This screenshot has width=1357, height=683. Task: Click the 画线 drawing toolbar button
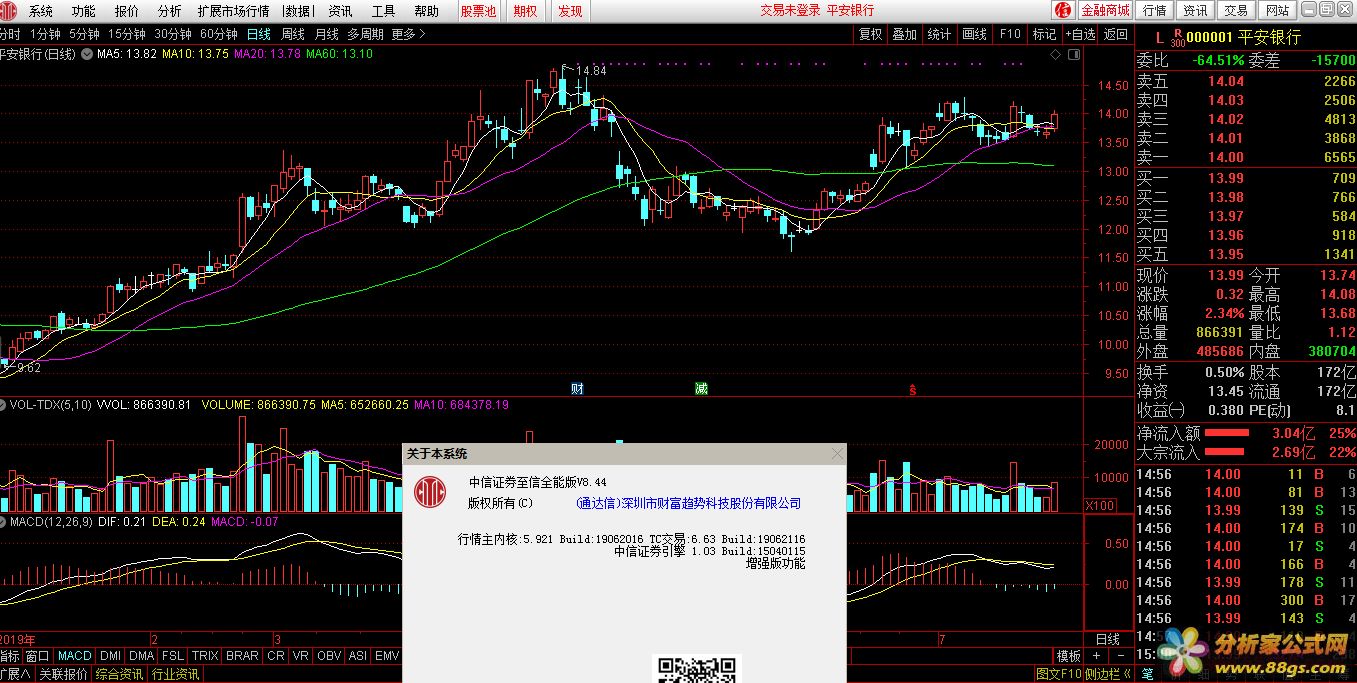[x=975, y=34]
